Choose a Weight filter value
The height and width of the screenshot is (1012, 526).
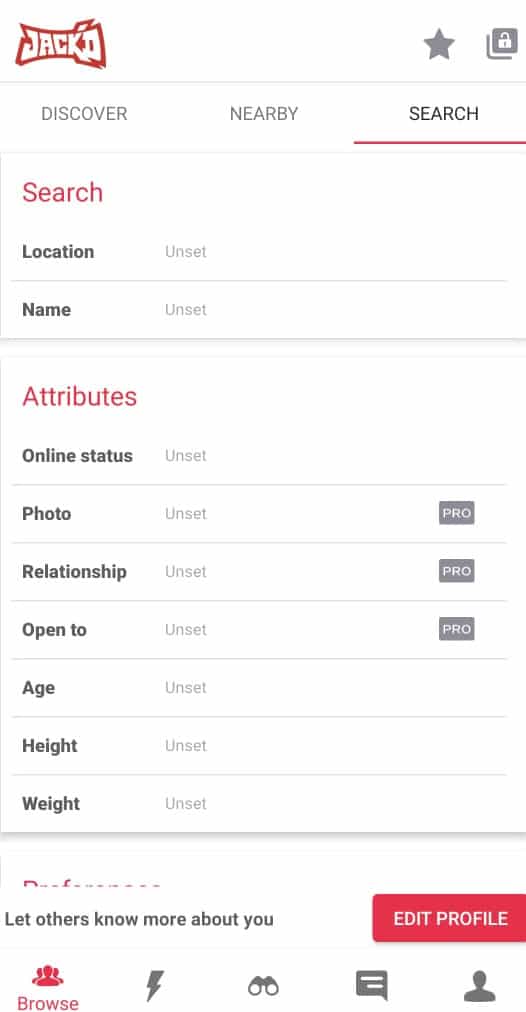pos(259,804)
